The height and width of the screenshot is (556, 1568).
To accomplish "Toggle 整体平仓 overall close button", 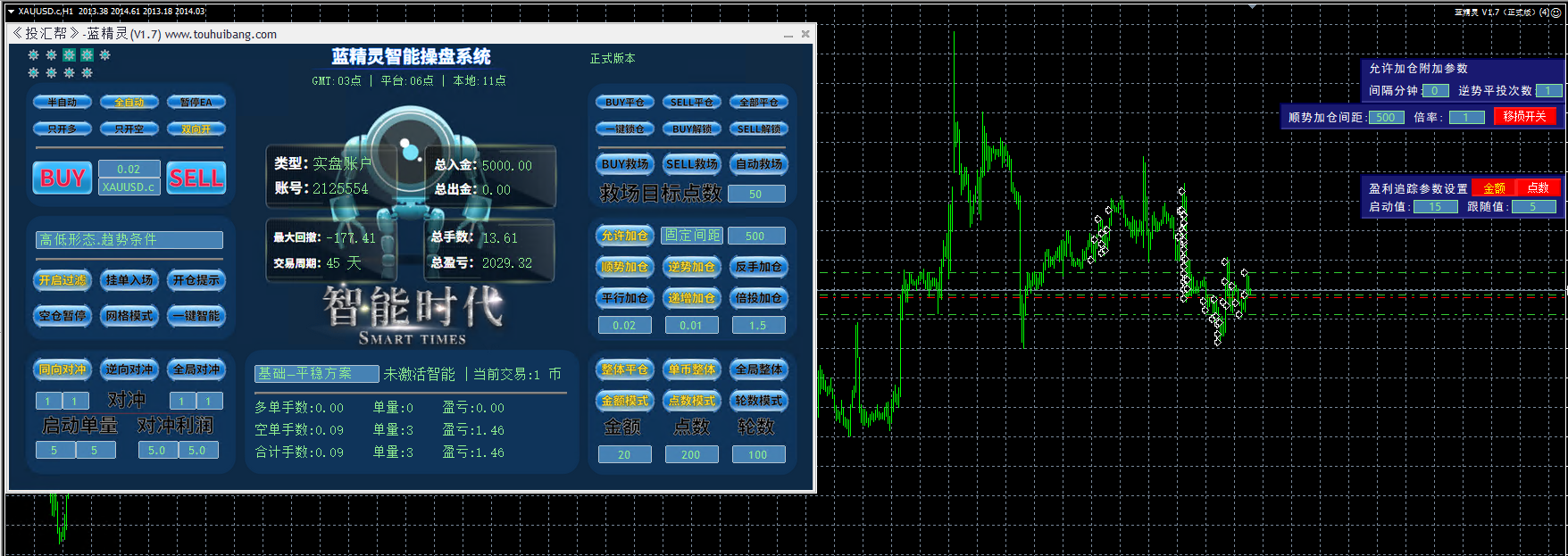I will [625, 369].
